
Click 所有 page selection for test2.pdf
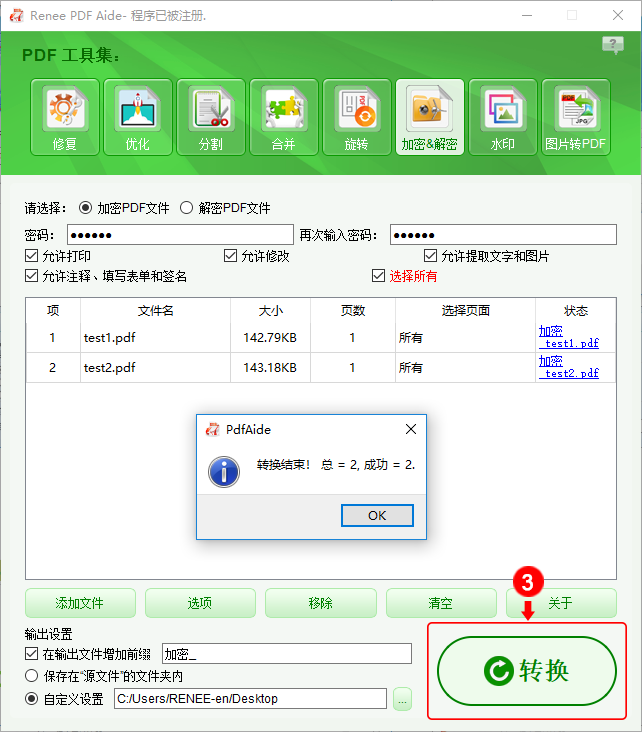(x=465, y=367)
